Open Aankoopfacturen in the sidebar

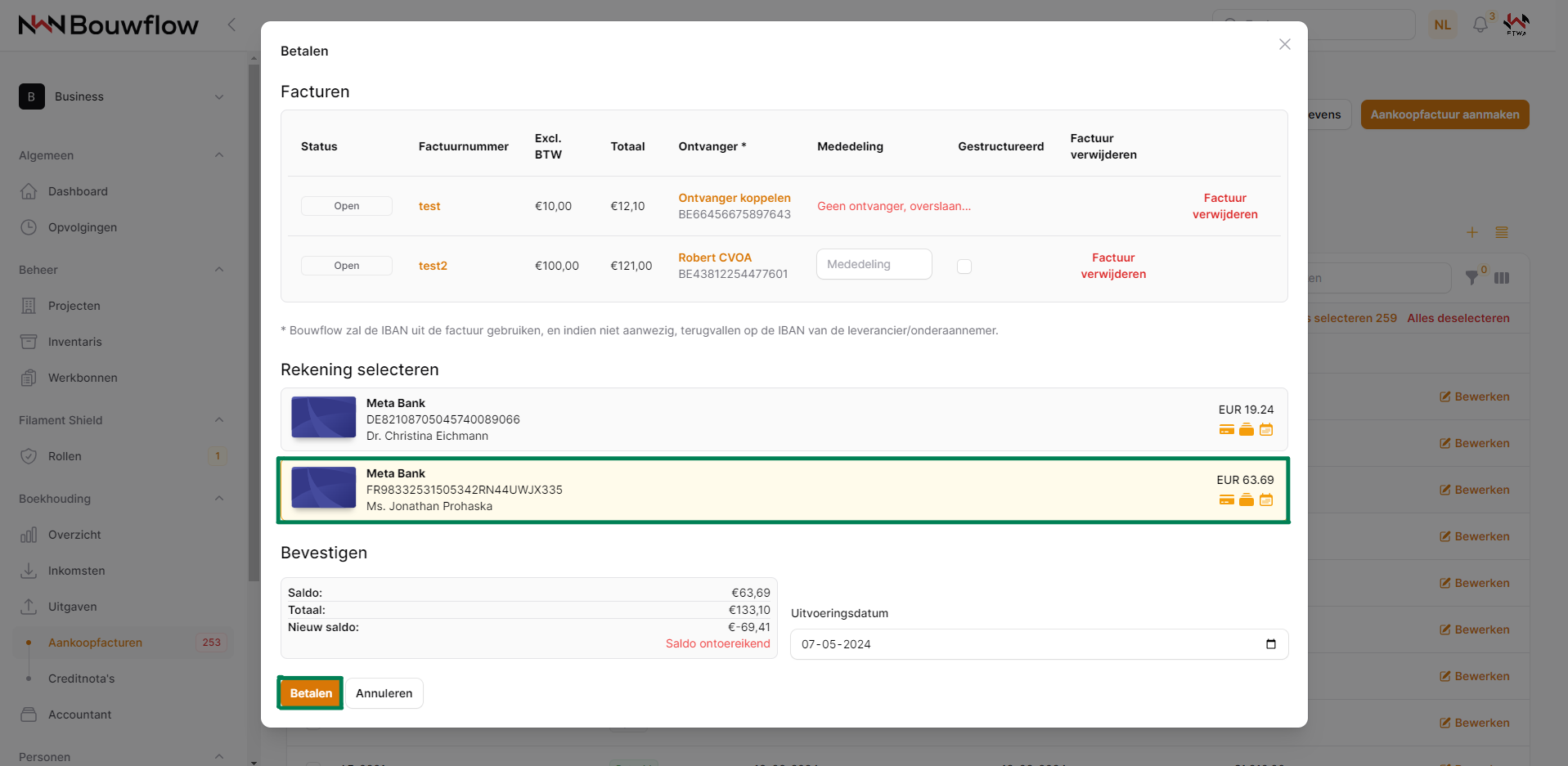tap(95, 643)
